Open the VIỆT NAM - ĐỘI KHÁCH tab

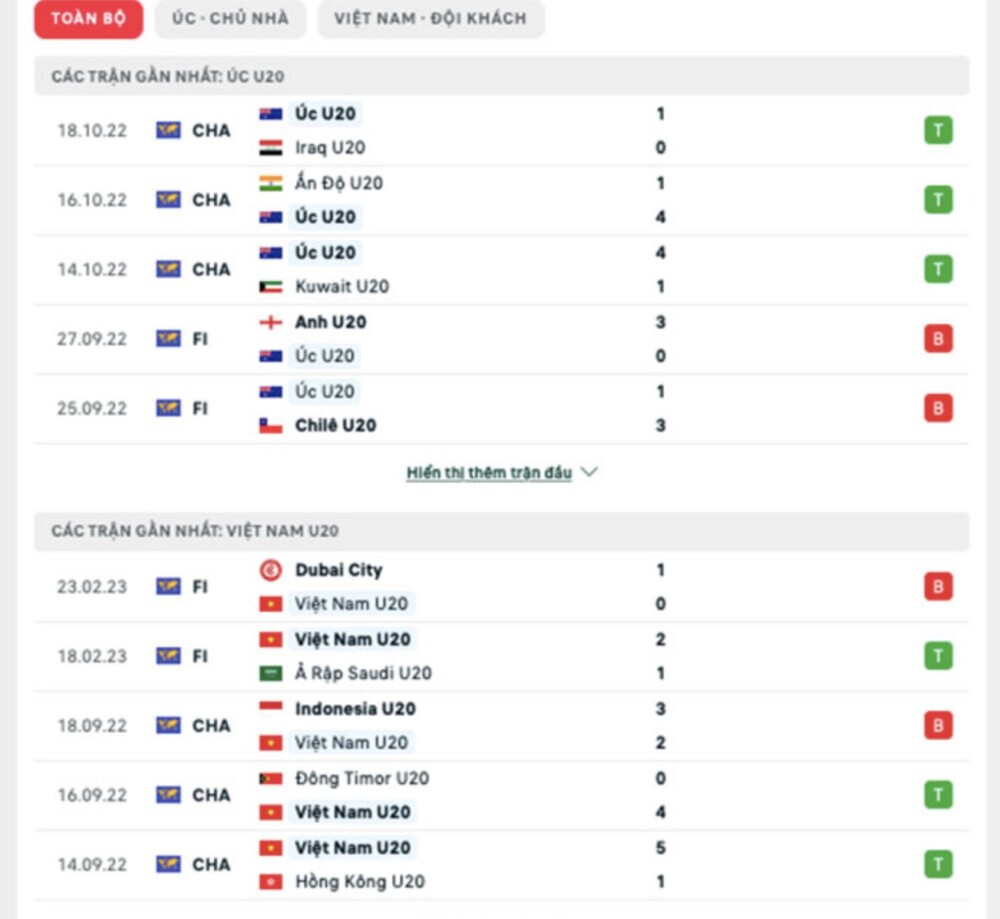coord(430,18)
